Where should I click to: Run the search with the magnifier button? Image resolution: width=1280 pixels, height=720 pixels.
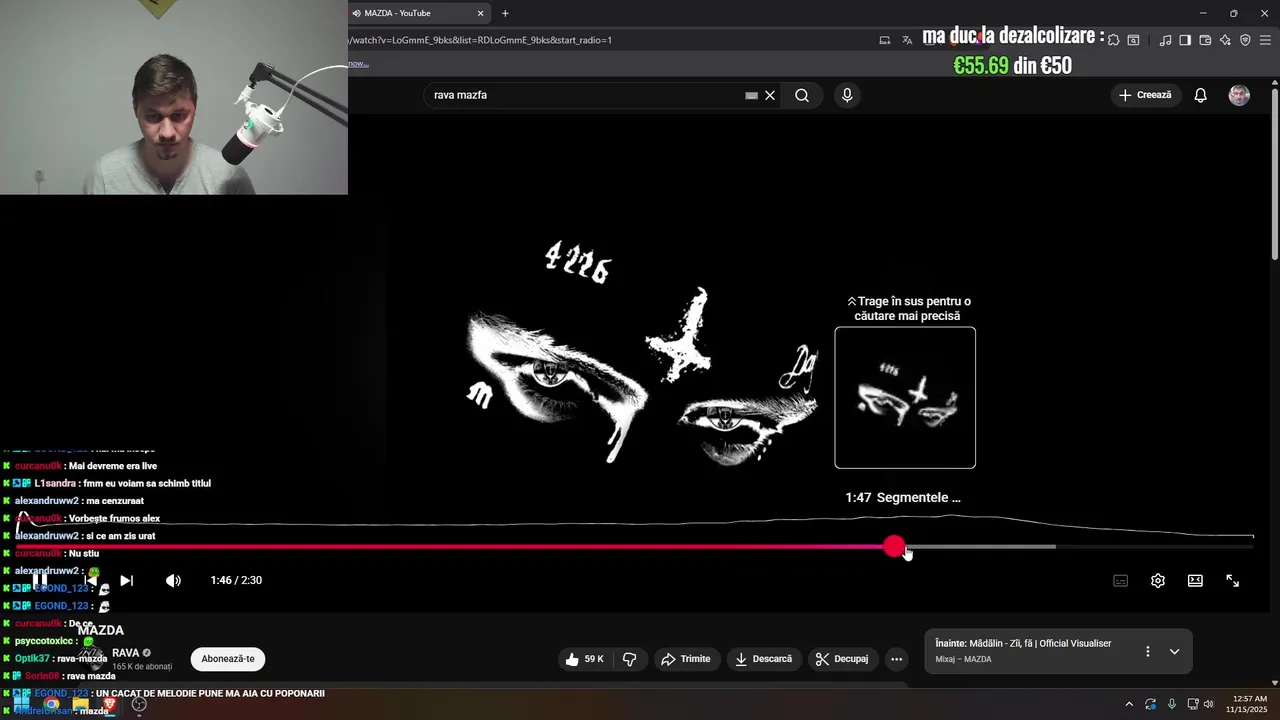[802, 95]
